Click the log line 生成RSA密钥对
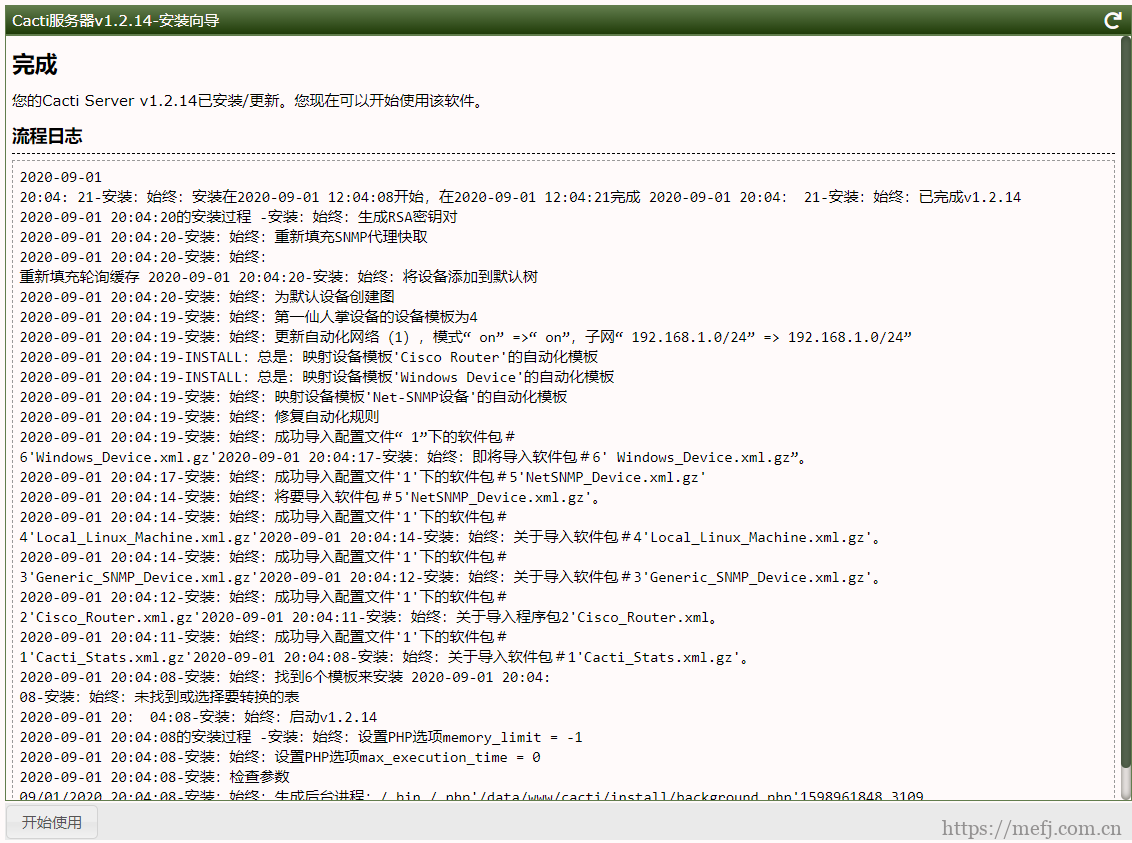Viewport: 1132px width, 843px height. [238, 217]
